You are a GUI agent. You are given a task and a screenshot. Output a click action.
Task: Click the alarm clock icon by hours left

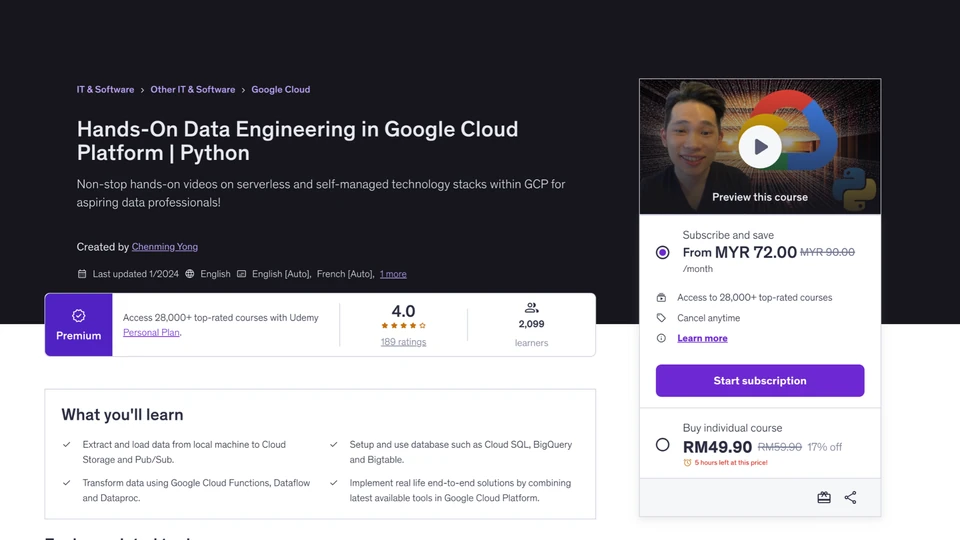(688, 462)
